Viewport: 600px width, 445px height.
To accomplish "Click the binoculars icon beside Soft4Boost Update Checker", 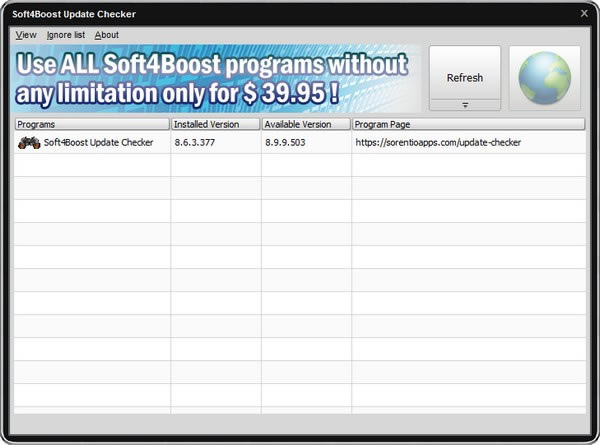I will point(29,143).
